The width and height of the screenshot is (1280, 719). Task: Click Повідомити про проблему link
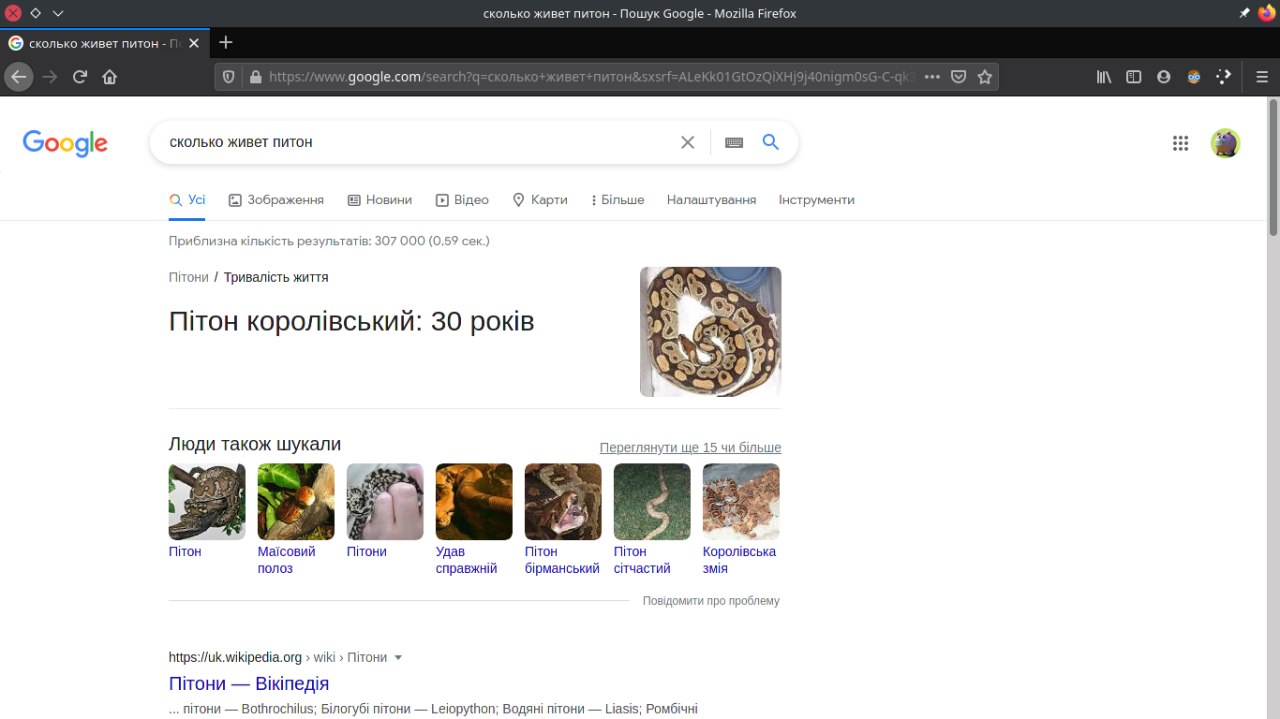pyautogui.click(x=711, y=601)
